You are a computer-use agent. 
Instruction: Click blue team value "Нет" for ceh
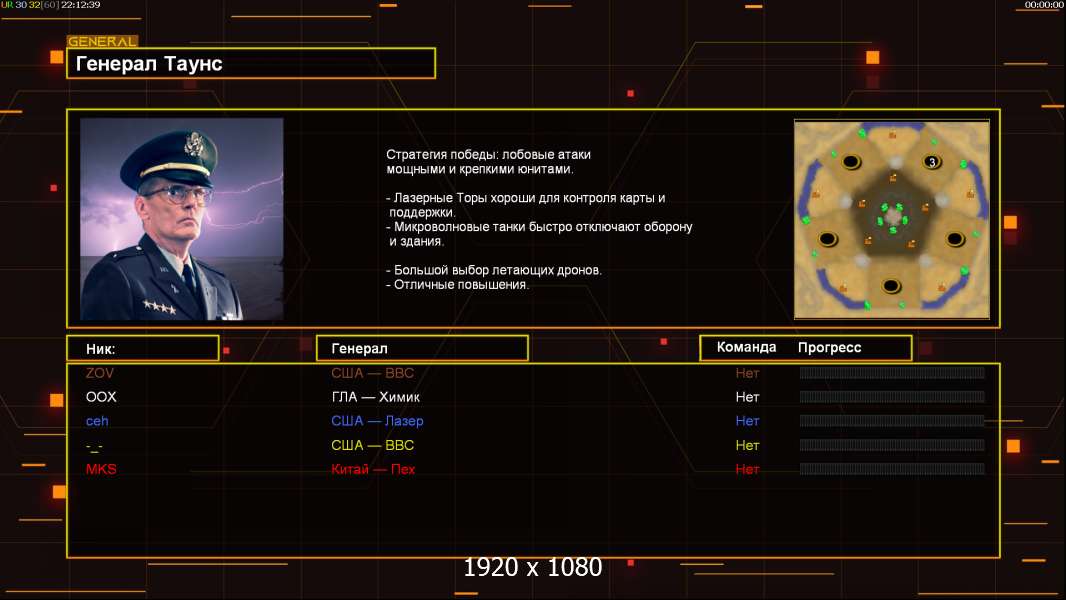coord(747,421)
